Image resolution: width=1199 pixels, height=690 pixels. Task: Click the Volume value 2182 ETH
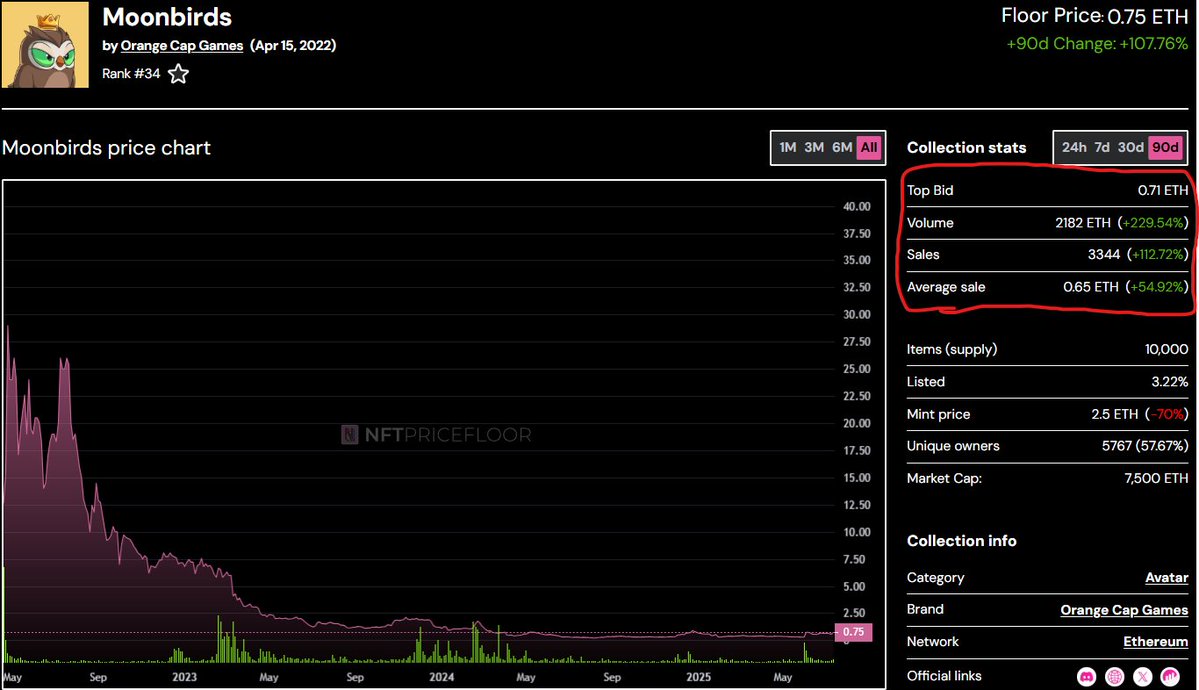1083,223
